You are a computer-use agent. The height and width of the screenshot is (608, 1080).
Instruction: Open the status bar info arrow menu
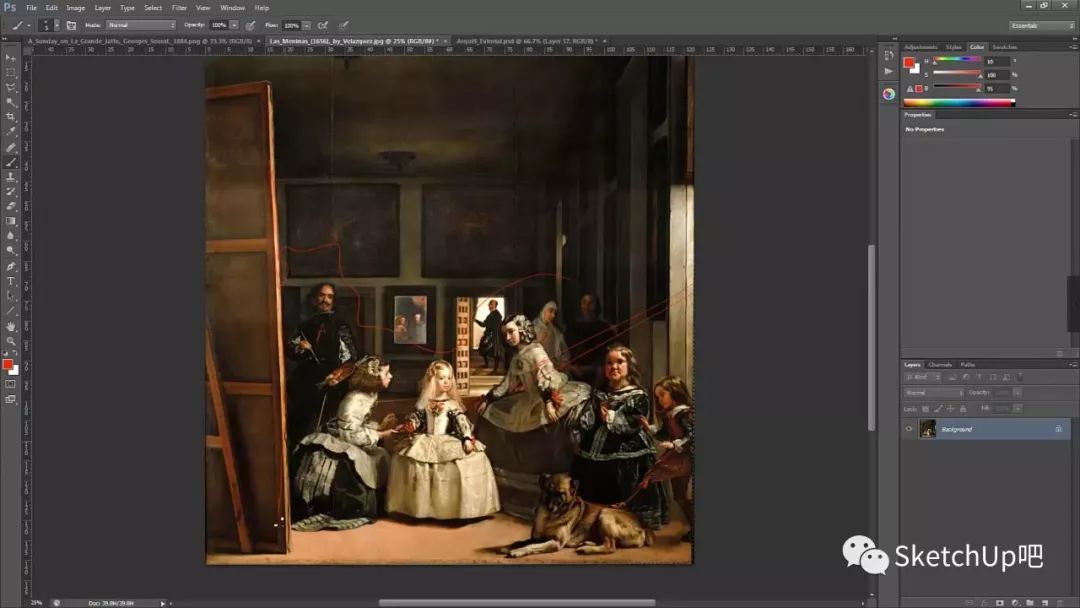pyautogui.click(x=163, y=603)
